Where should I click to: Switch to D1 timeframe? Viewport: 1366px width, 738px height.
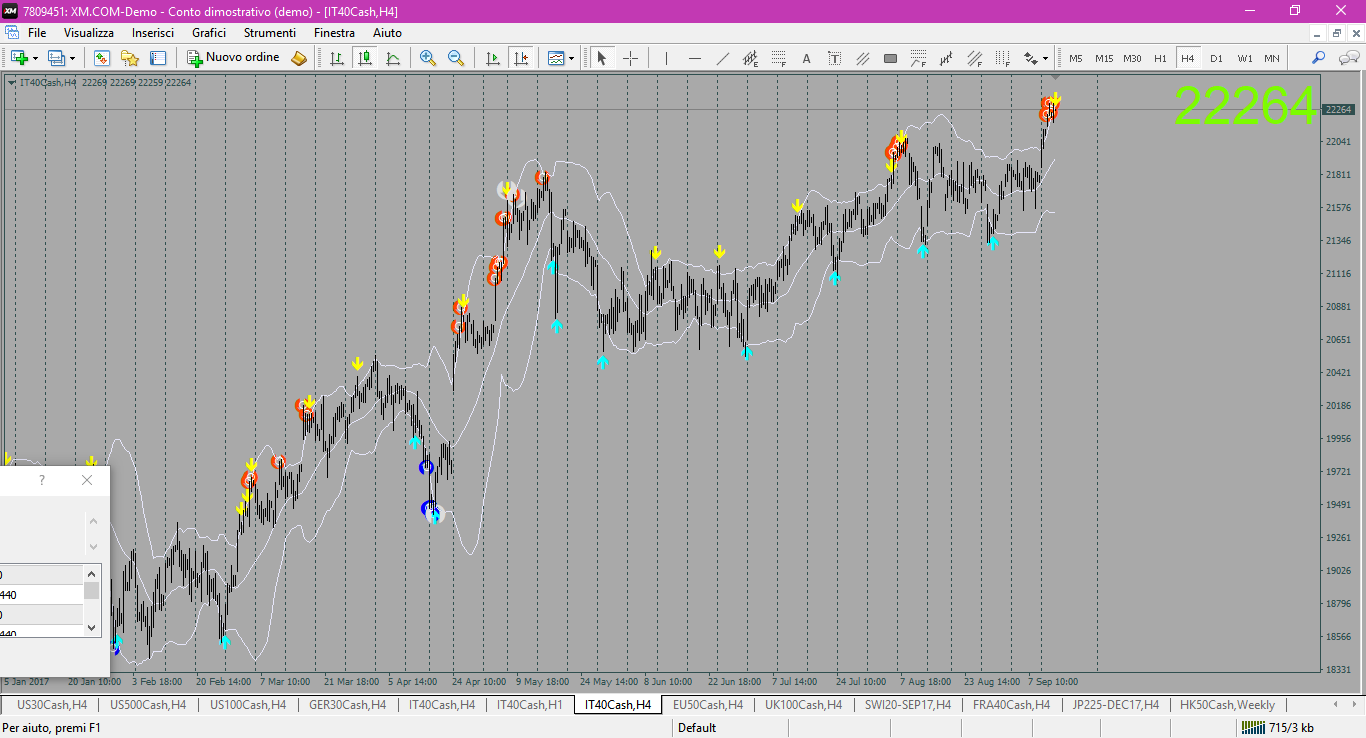pyautogui.click(x=1216, y=58)
